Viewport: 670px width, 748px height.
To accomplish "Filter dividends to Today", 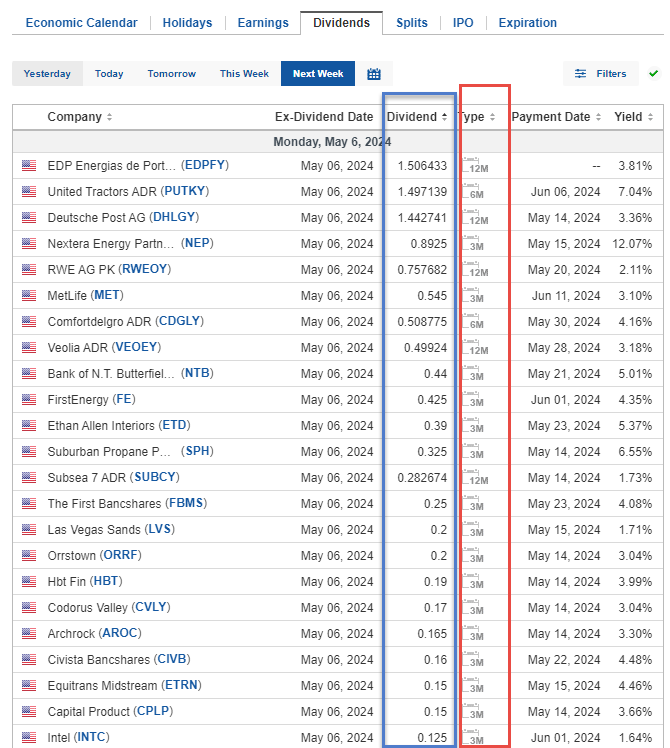I will coord(109,73).
